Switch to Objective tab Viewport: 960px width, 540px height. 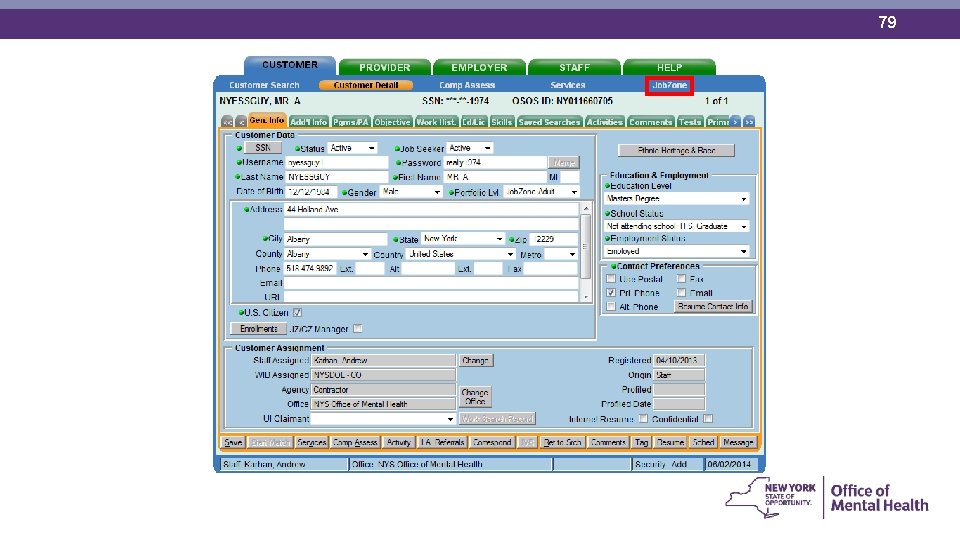click(392, 122)
